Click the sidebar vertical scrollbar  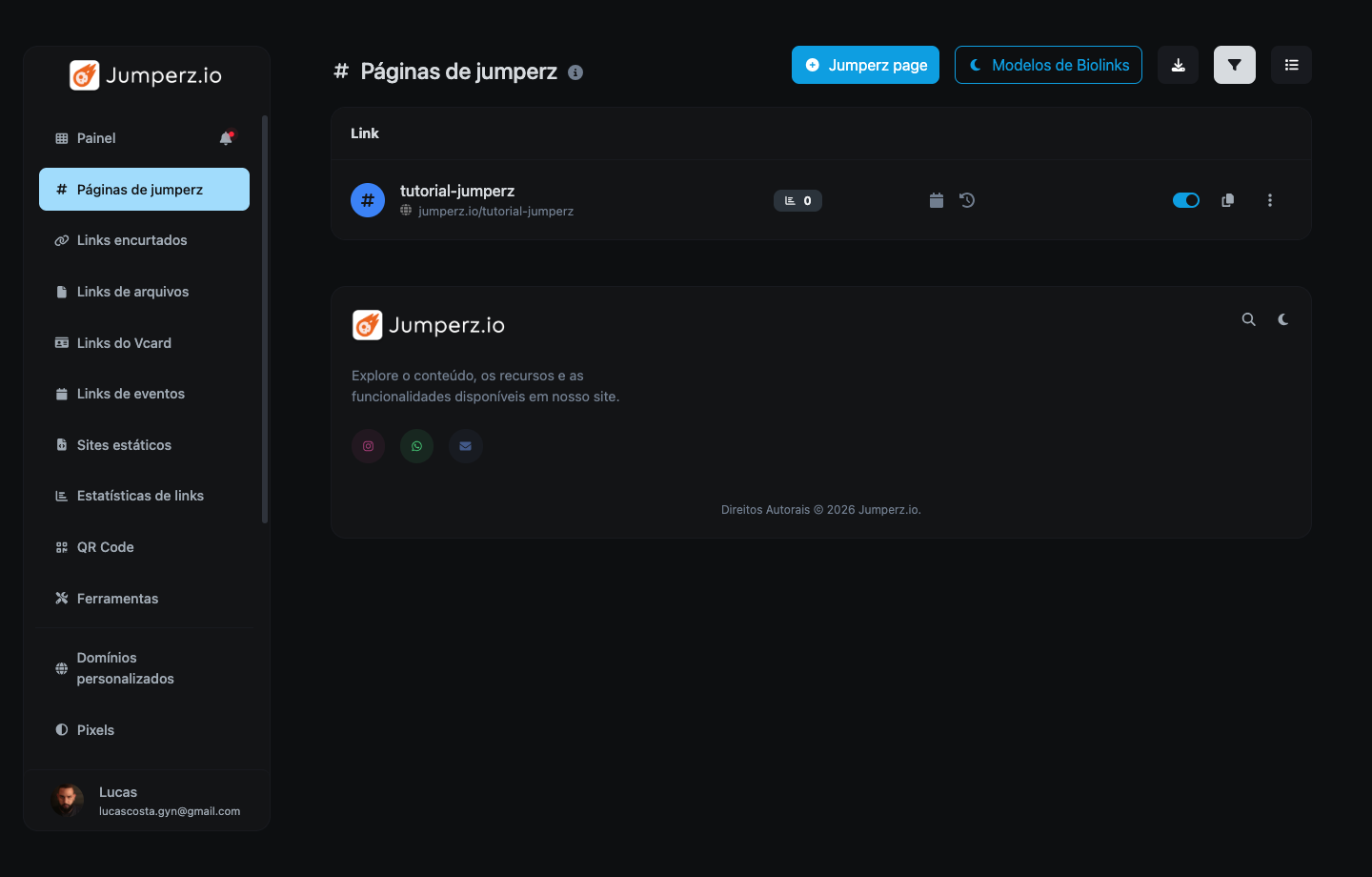tap(265, 319)
